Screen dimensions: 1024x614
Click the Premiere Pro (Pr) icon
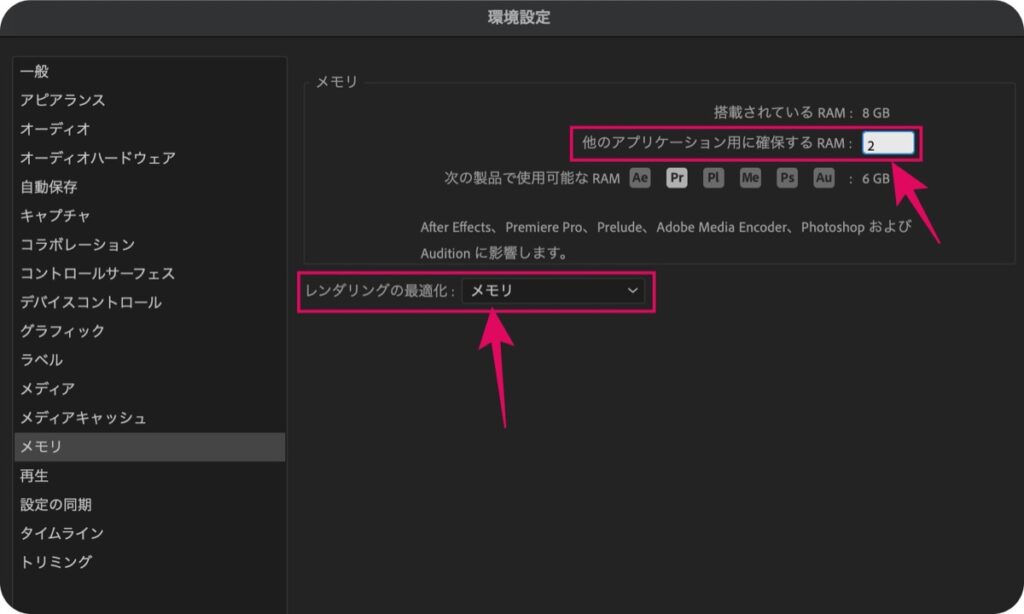coord(677,178)
